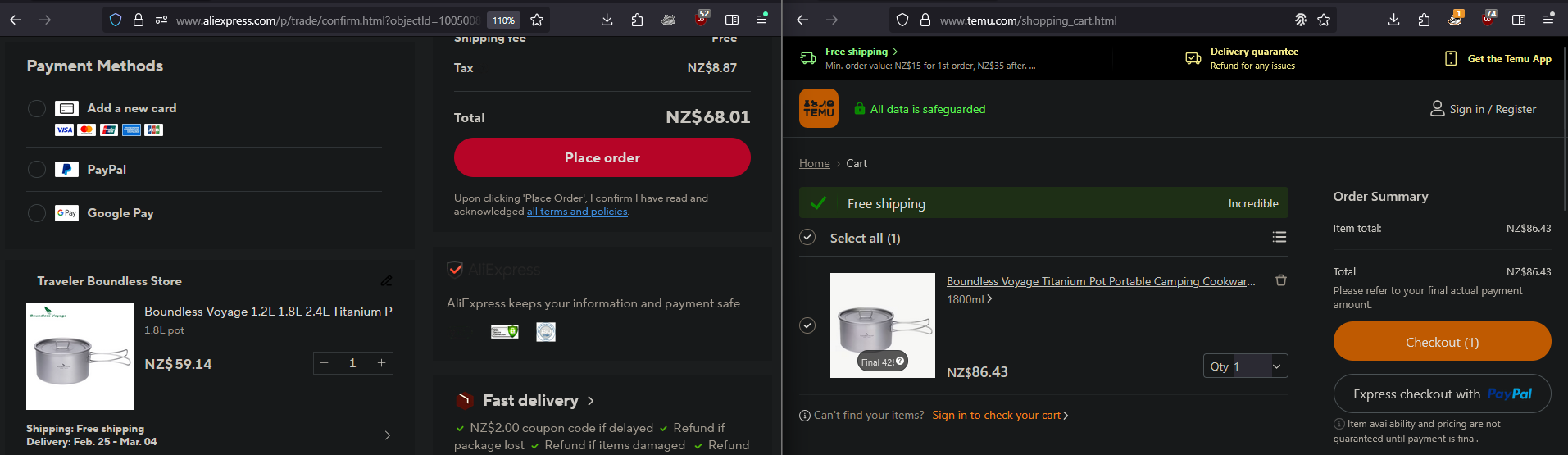Viewport: 1568px width, 455px height.
Task: Click the AliExpress total NZ$68.01
Action: [708, 117]
